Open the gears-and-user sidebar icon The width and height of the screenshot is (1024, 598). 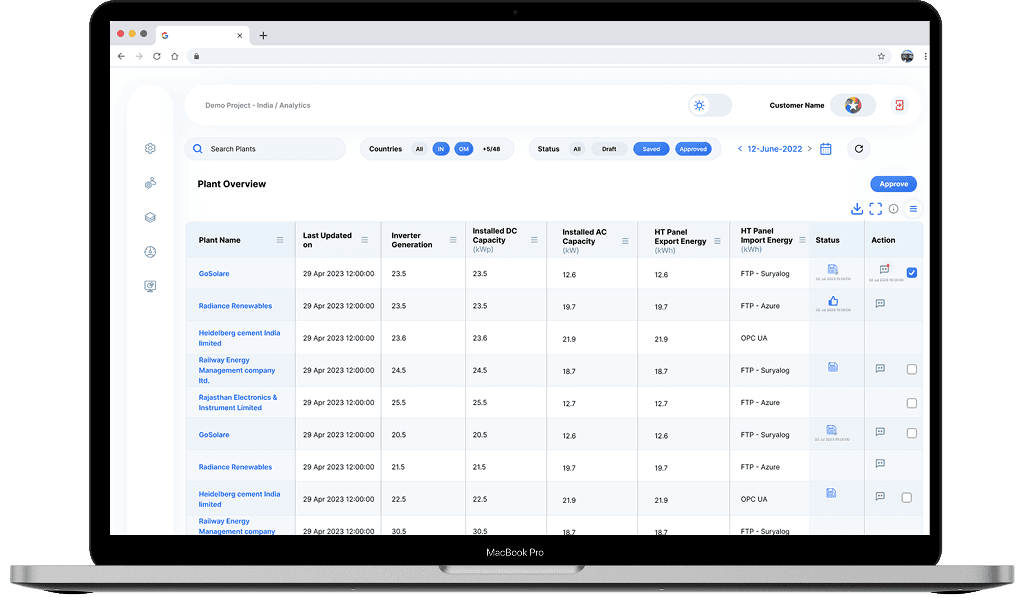(150, 183)
